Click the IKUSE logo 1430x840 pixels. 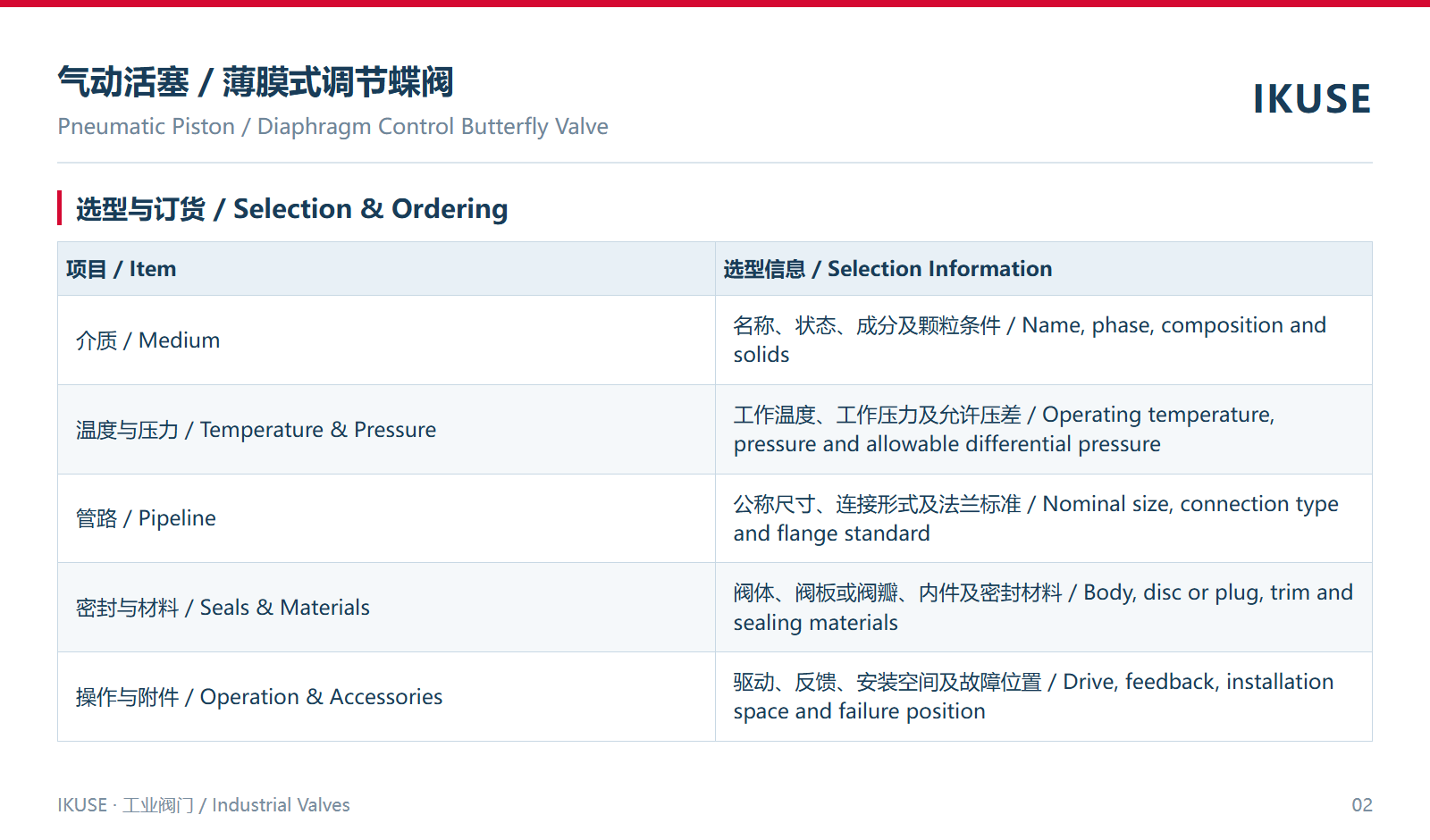[x=1311, y=99]
